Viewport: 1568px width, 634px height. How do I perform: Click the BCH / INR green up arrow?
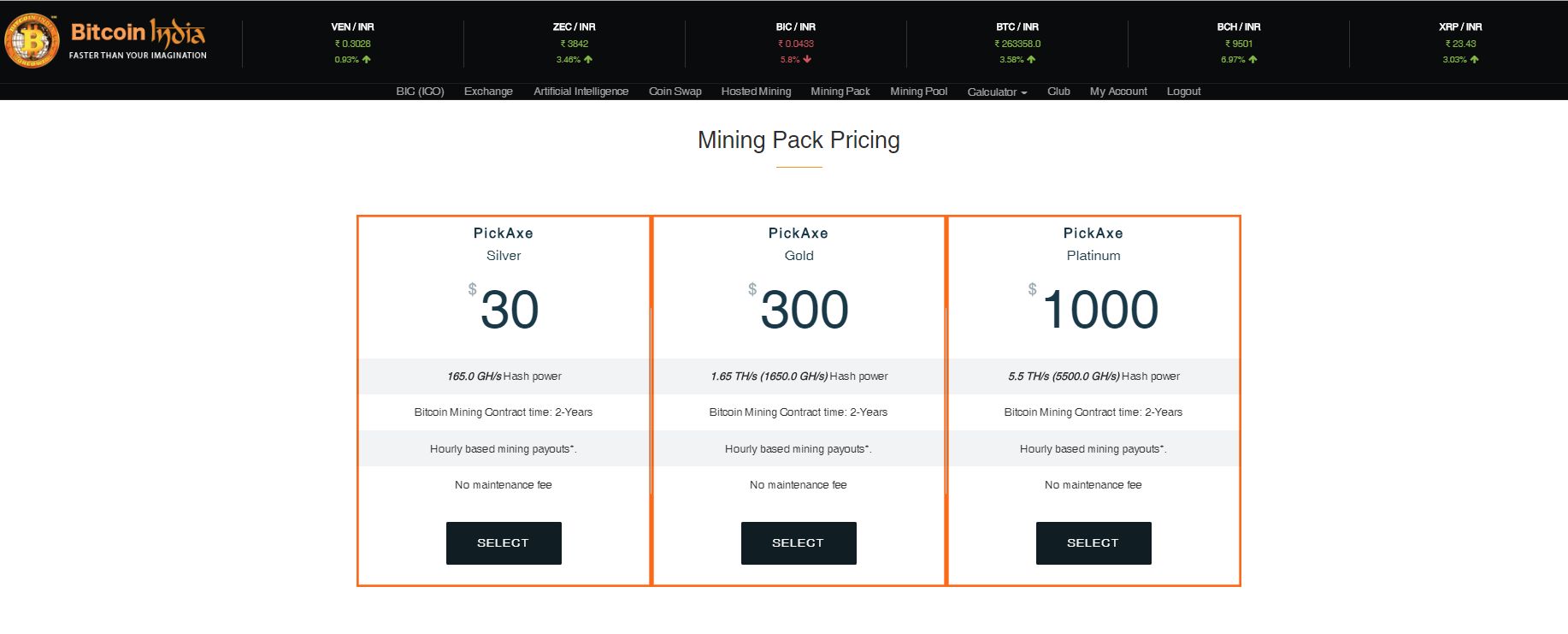click(x=1253, y=60)
